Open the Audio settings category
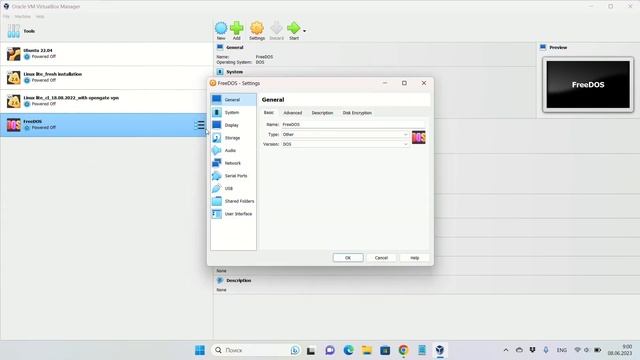The width and height of the screenshot is (640, 360). pyautogui.click(x=233, y=150)
